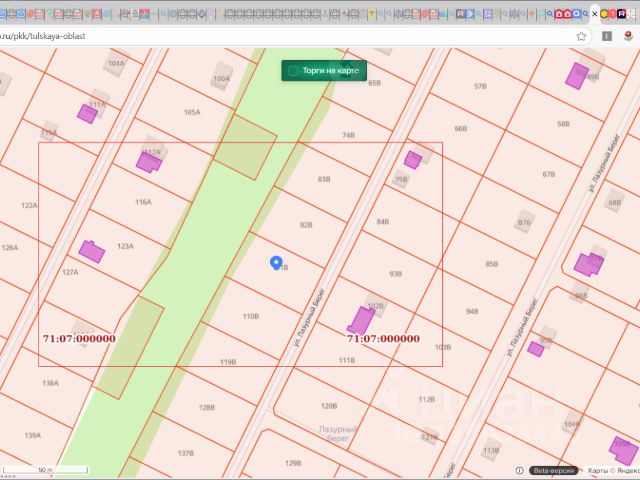Click parcel label 92B
This screenshot has width=640, height=480.
(x=306, y=225)
